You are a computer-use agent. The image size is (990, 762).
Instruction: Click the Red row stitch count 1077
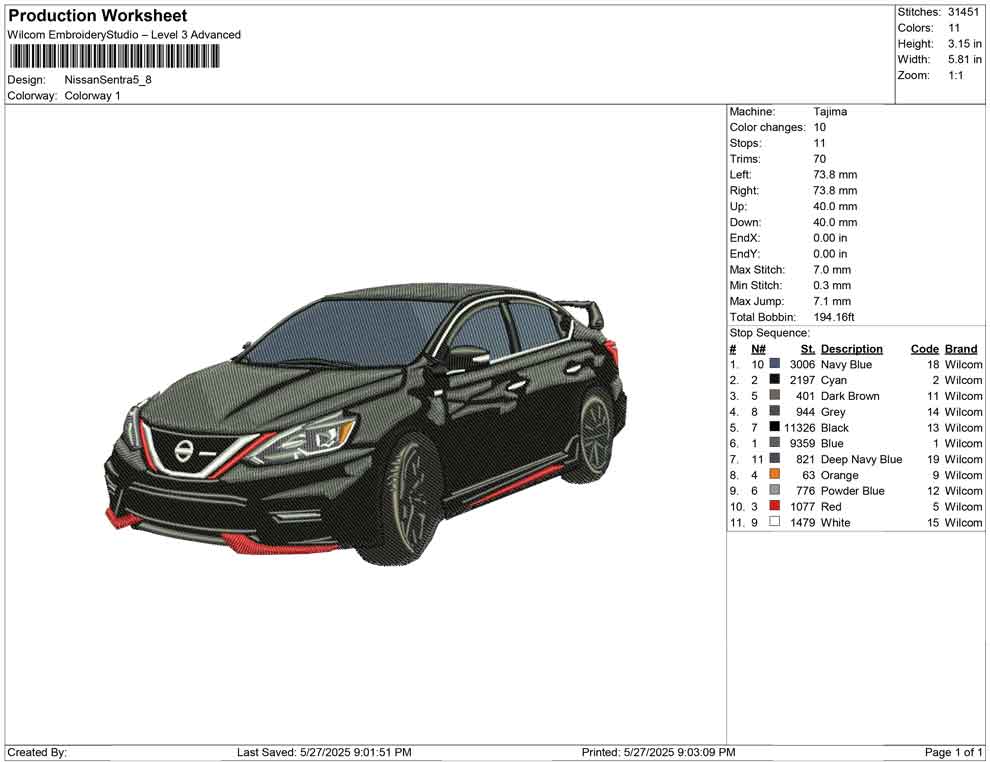click(802, 506)
